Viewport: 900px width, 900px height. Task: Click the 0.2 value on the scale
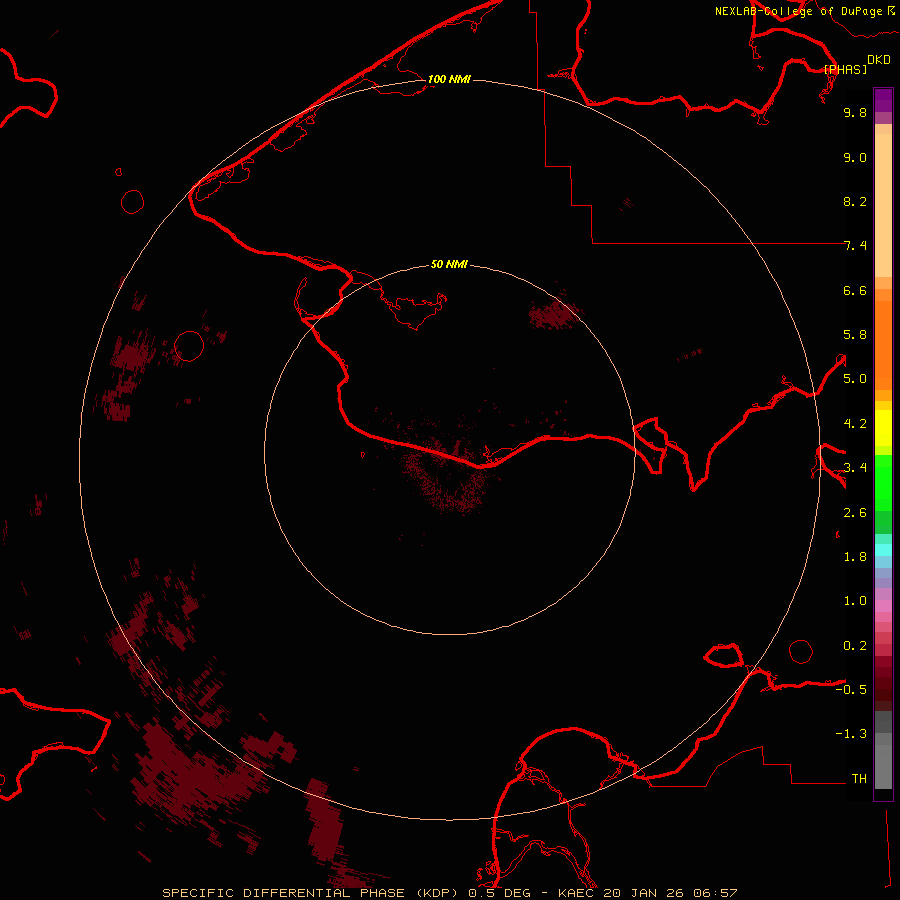(854, 645)
